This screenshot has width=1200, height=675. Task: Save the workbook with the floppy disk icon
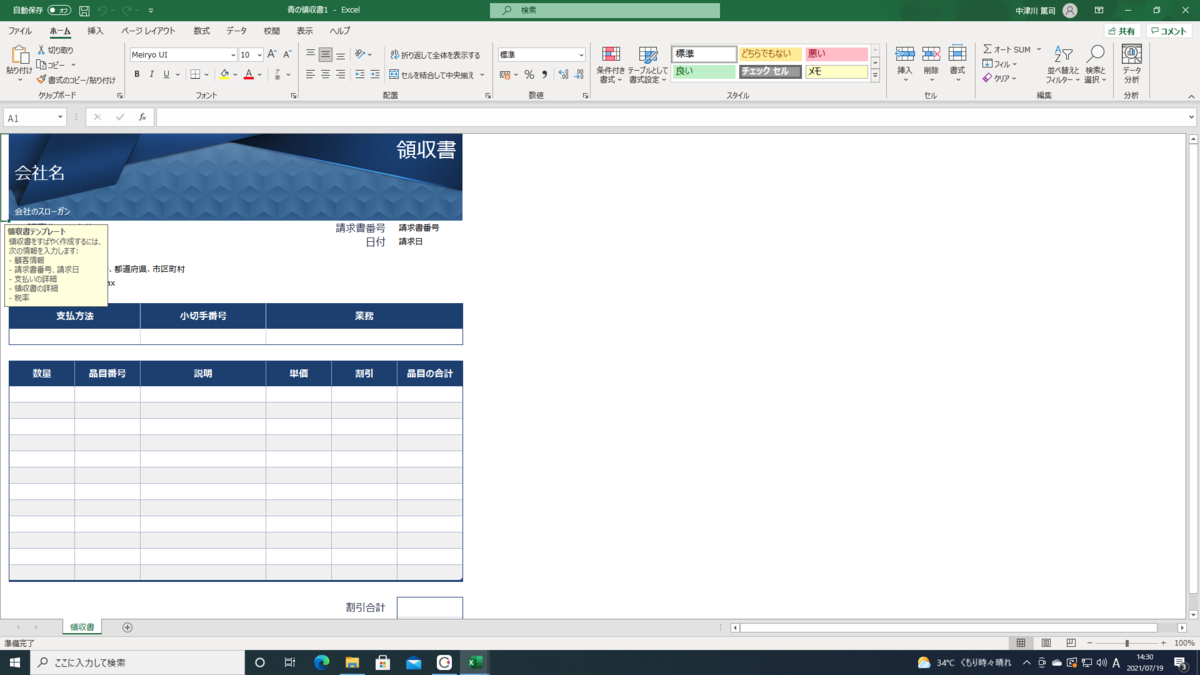[x=84, y=10]
